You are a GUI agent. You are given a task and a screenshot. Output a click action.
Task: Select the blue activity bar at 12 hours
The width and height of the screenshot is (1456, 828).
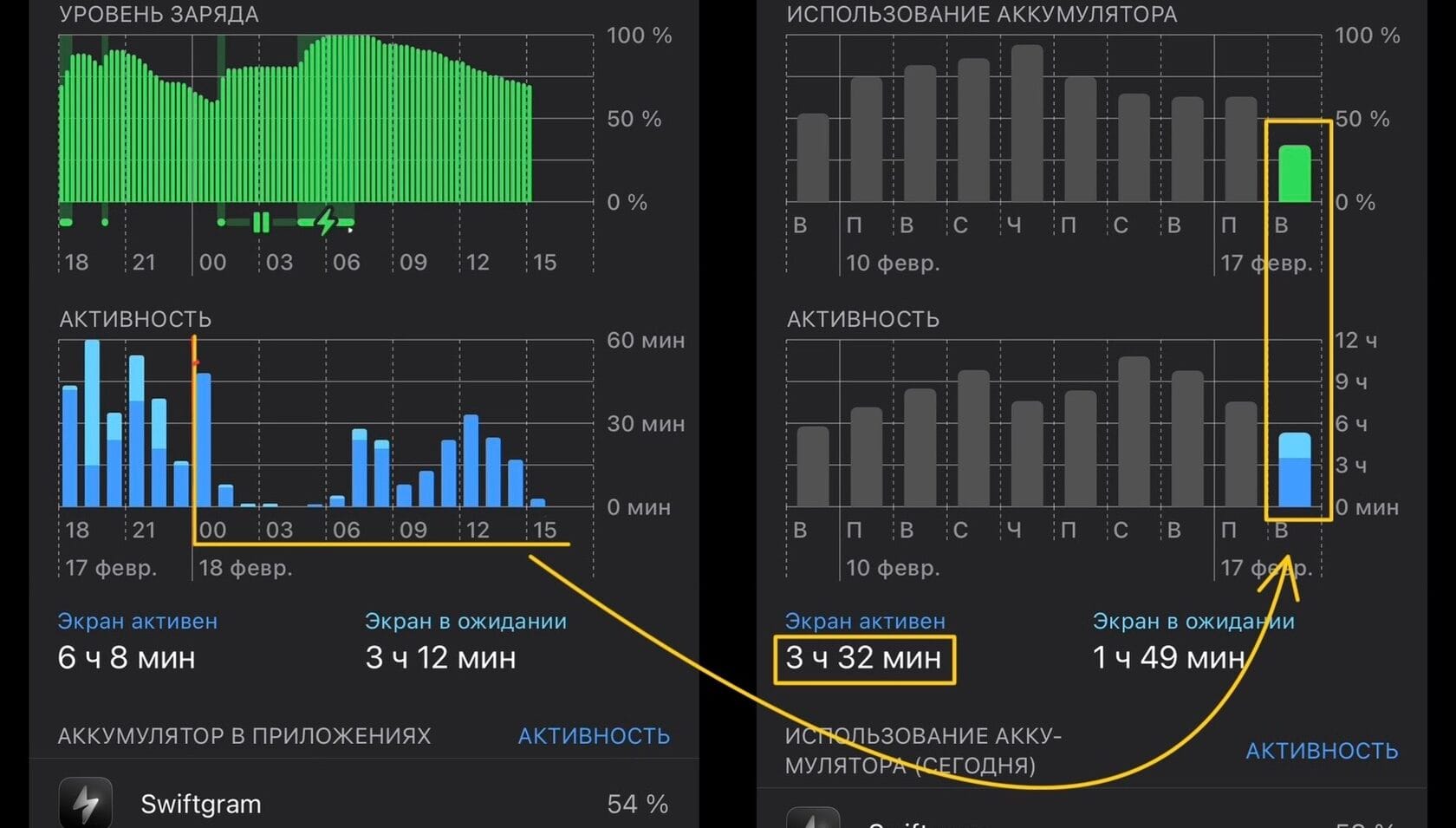pyautogui.click(x=471, y=460)
